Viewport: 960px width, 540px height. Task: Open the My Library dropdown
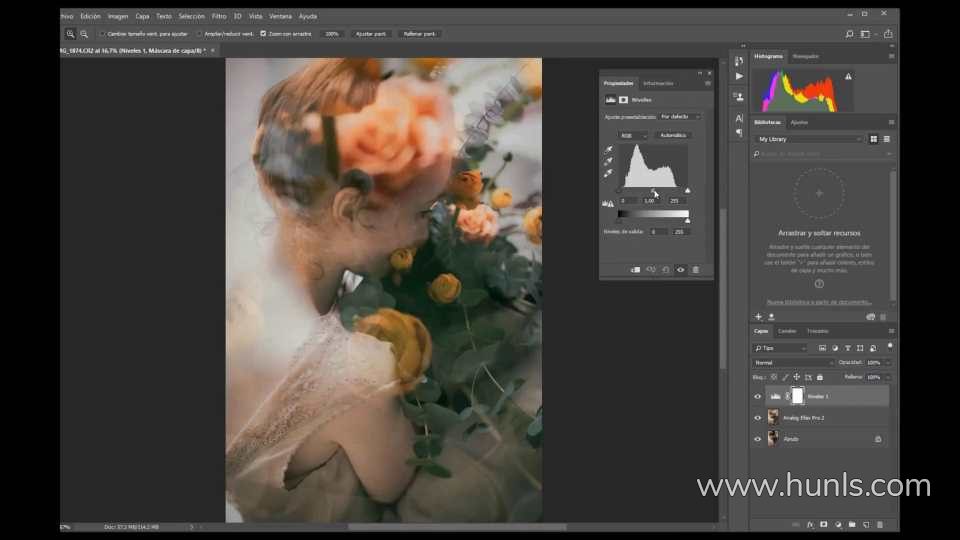pyautogui.click(x=808, y=139)
